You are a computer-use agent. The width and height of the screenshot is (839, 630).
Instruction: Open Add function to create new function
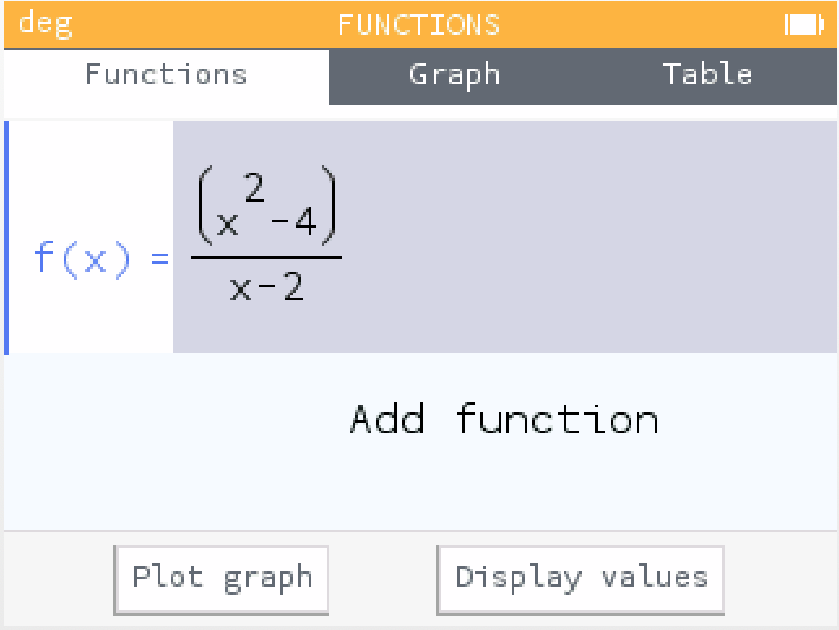[504, 420]
